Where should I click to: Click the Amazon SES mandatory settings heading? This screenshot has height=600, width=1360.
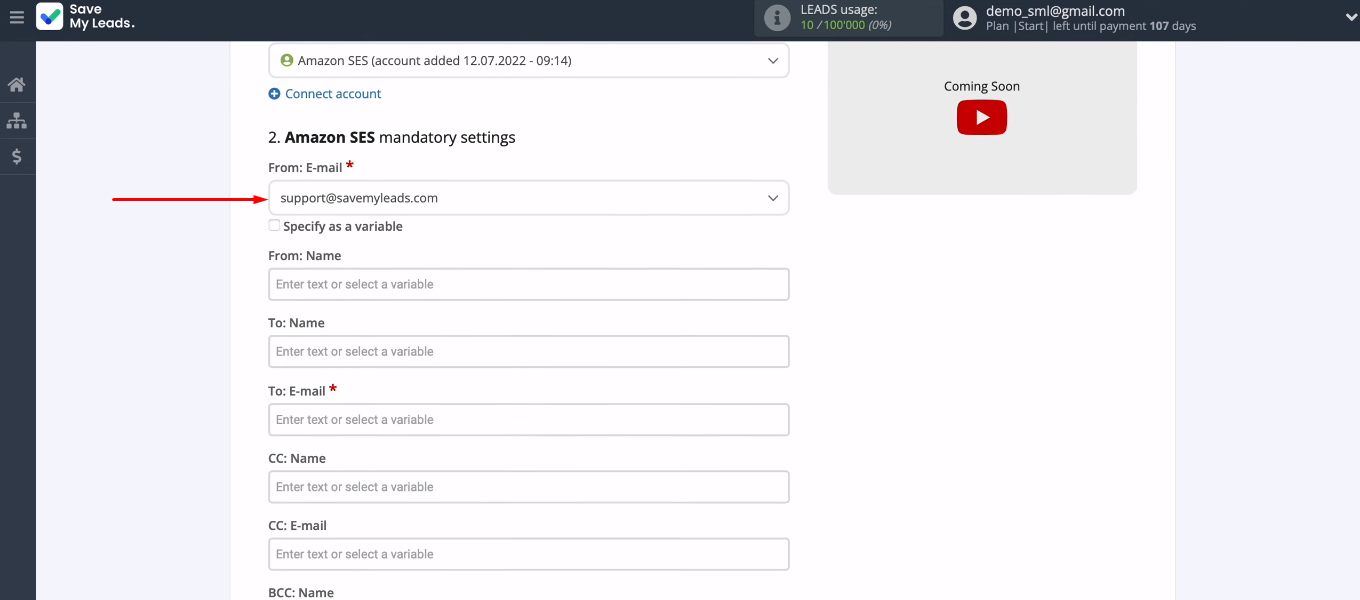pyautogui.click(x=392, y=137)
